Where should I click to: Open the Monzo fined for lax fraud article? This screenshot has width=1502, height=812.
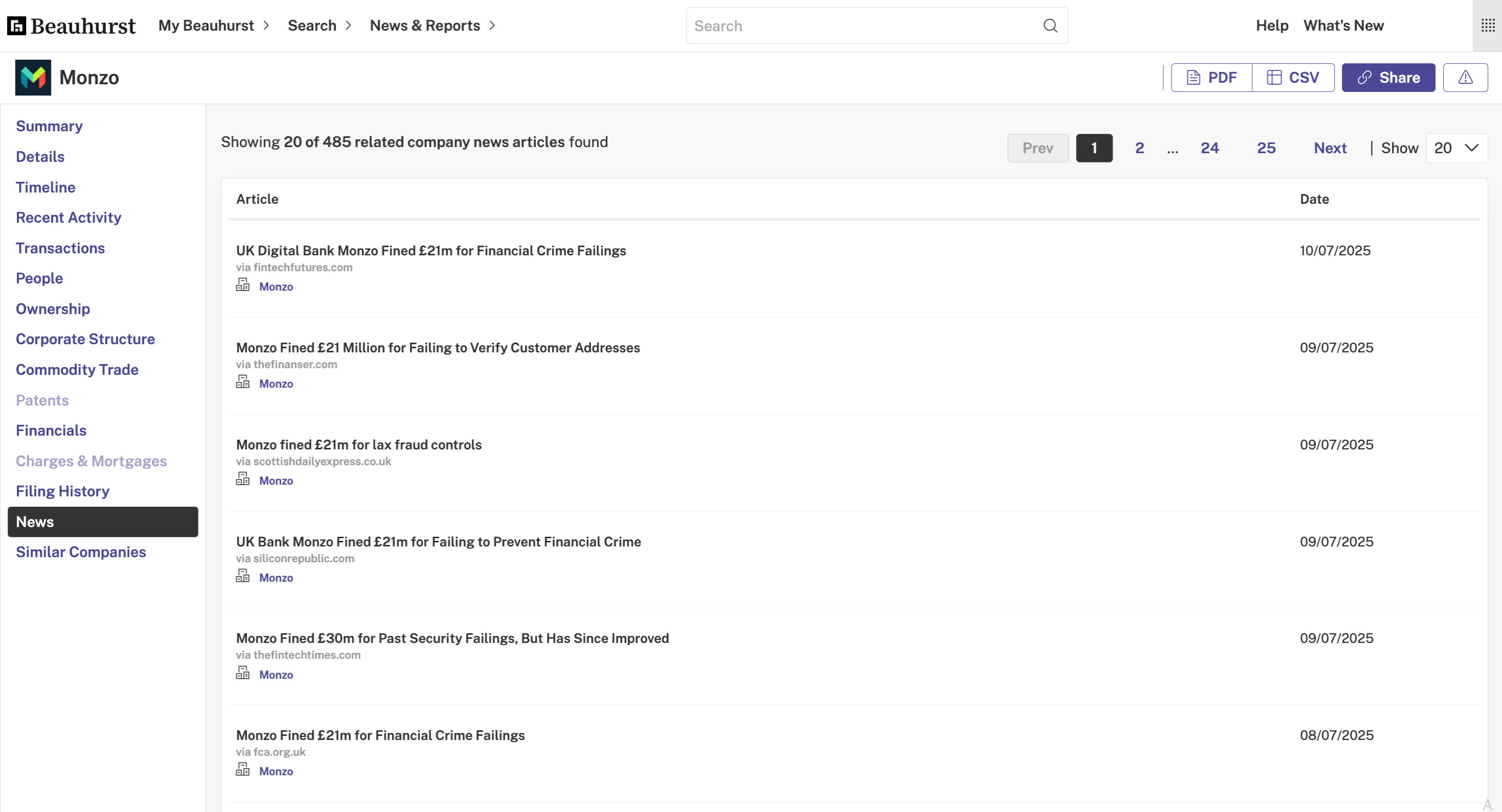coord(359,445)
